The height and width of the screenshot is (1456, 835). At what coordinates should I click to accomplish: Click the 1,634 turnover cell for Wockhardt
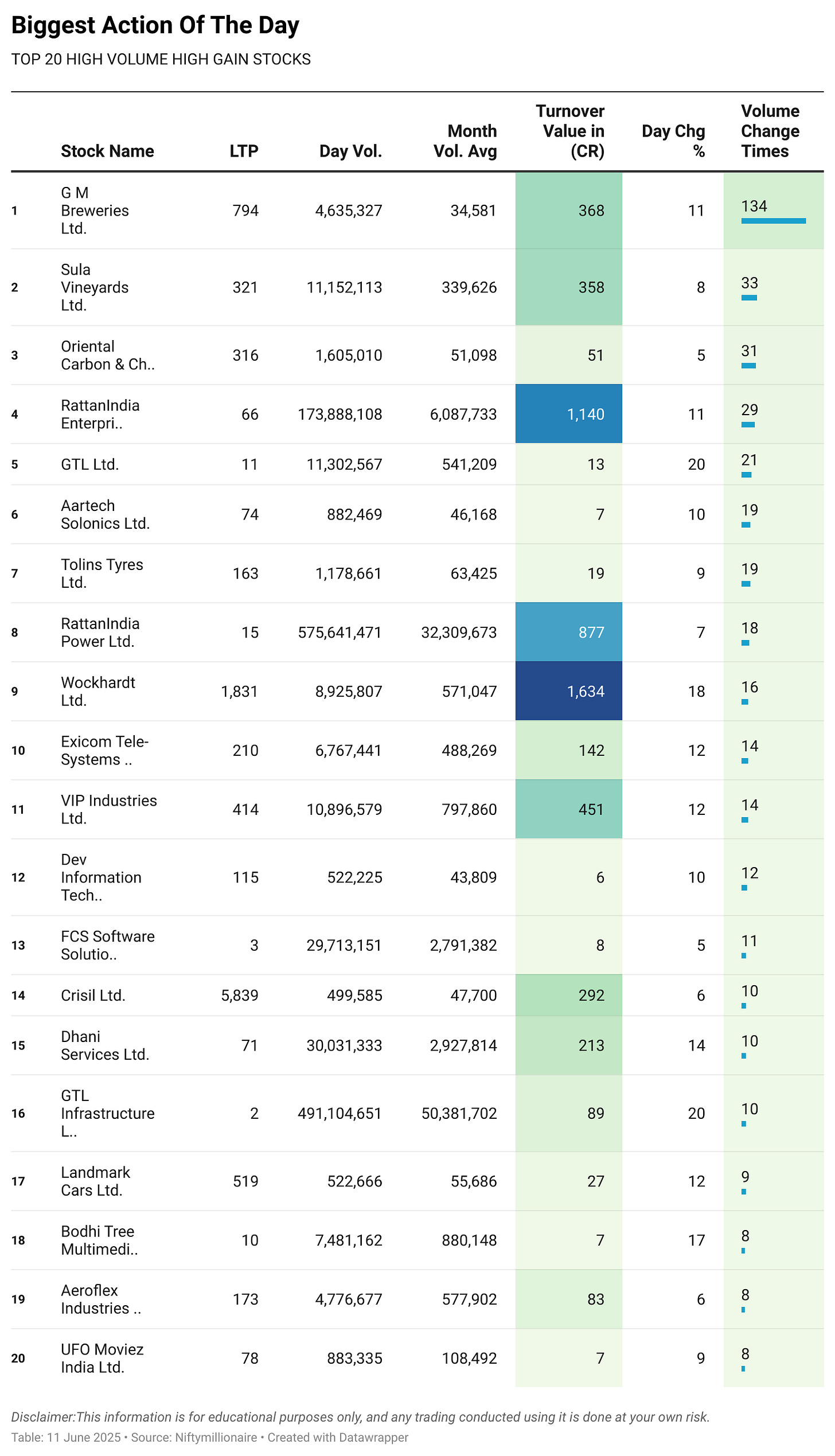[569, 692]
